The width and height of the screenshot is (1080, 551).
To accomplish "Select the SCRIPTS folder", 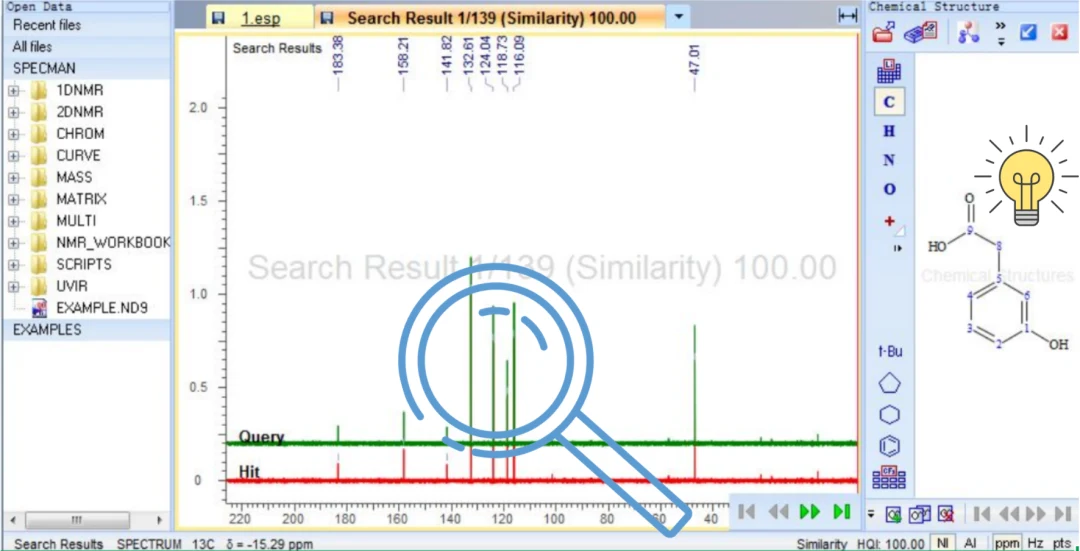I will pos(83,264).
